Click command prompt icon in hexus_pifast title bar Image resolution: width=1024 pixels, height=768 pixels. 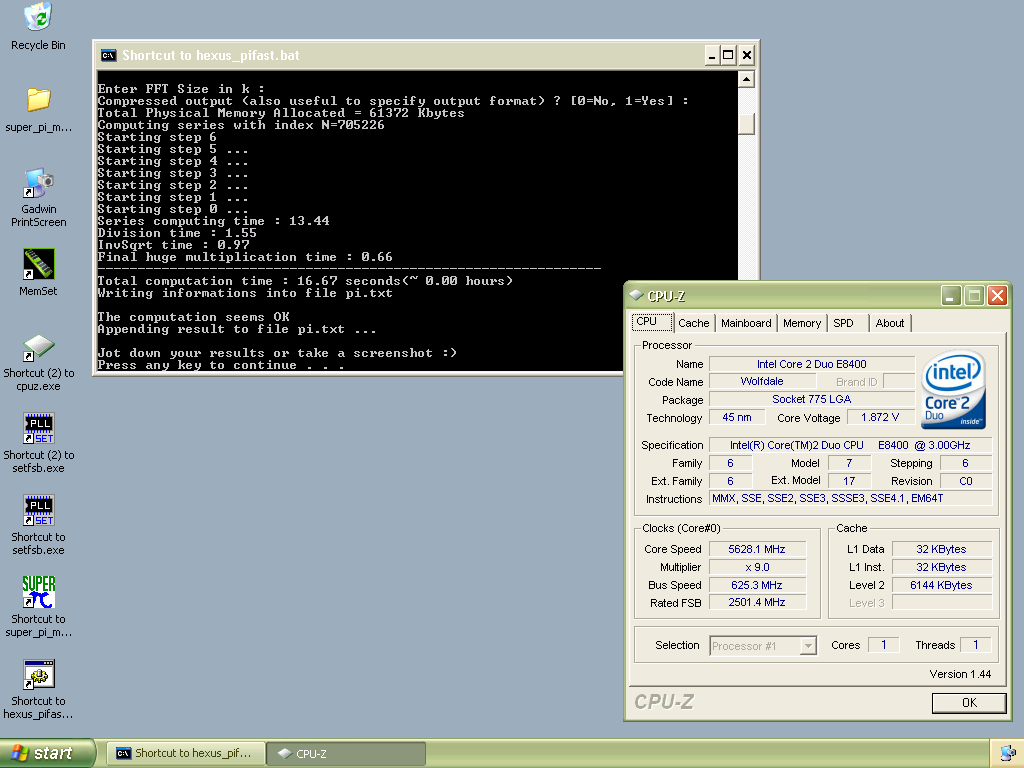click(108, 56)
